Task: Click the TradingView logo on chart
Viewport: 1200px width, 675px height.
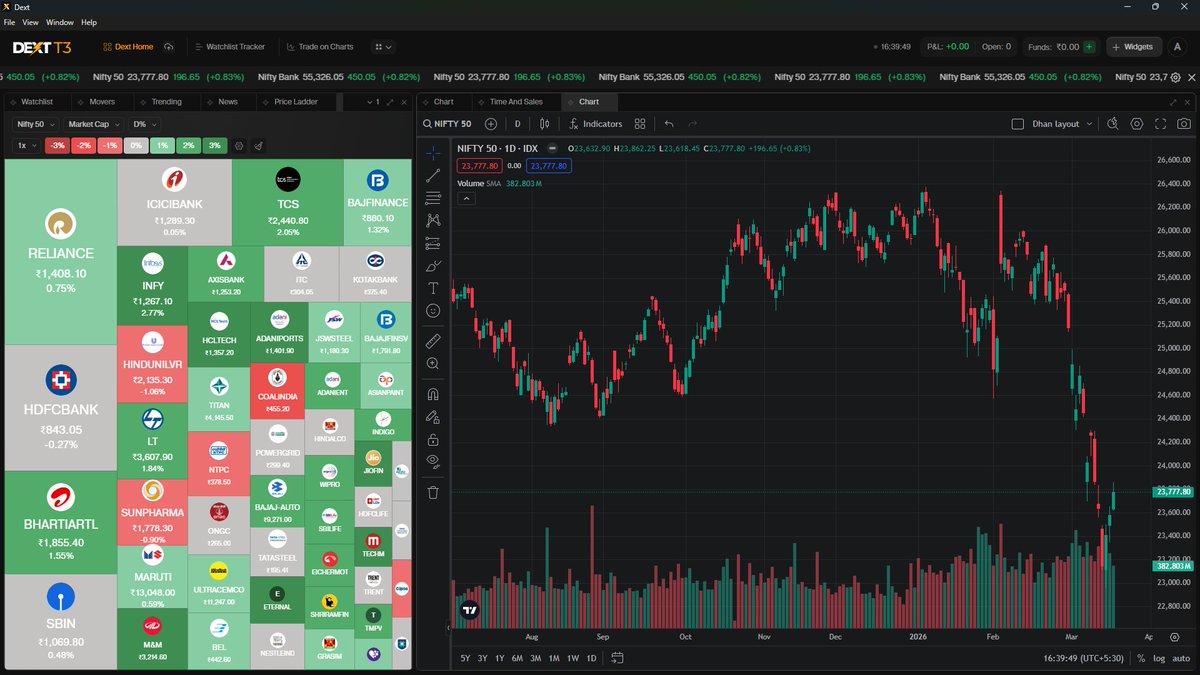Action: coord(469,609)
